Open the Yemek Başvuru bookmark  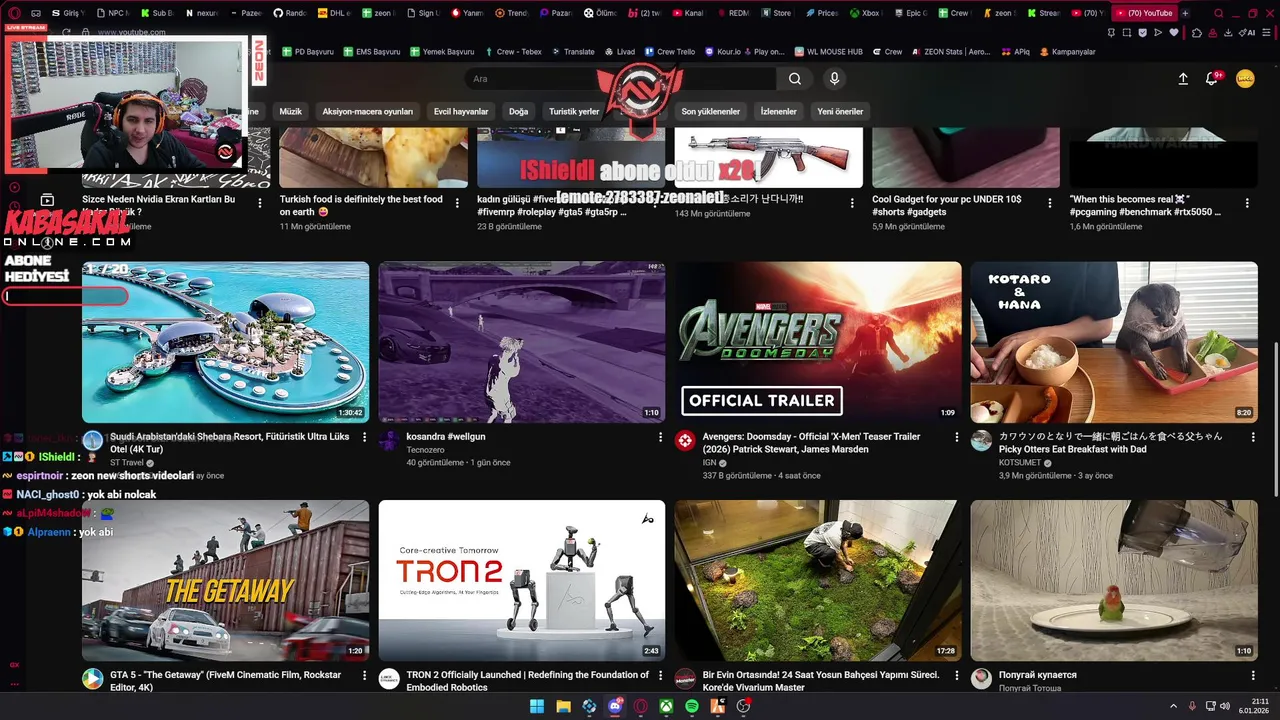441,51
